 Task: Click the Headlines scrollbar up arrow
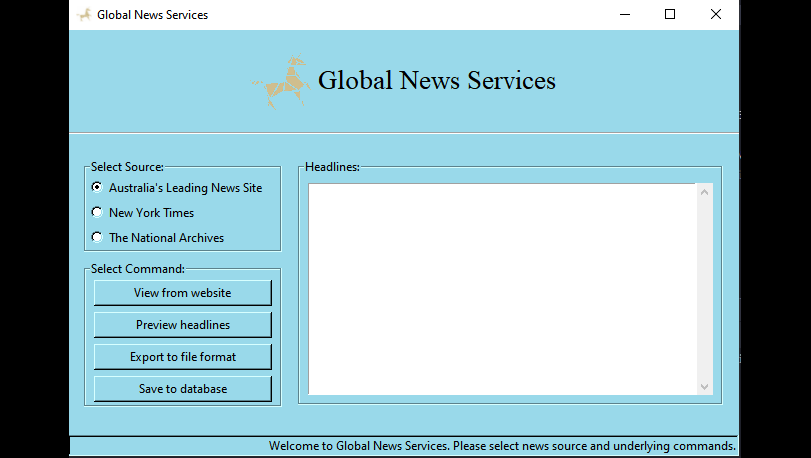pyautogui.click(x=704, y=192)
